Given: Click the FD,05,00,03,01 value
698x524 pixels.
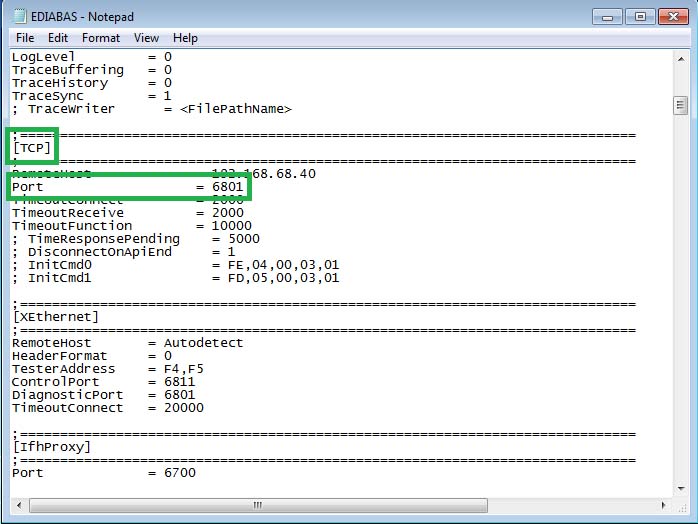Looking at the screenshot, I should pos(284,278).
